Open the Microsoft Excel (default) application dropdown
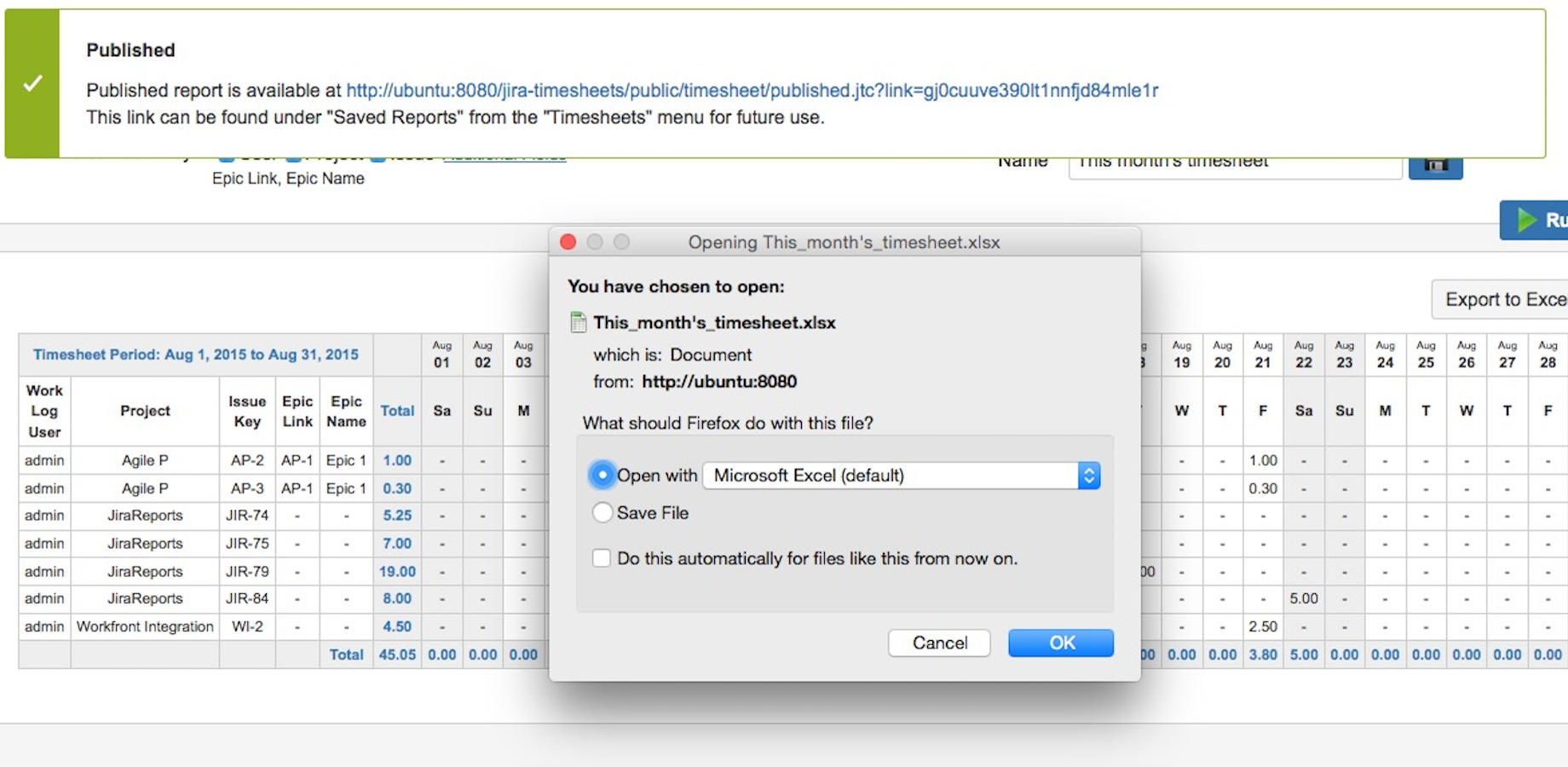 click(902, 476)
